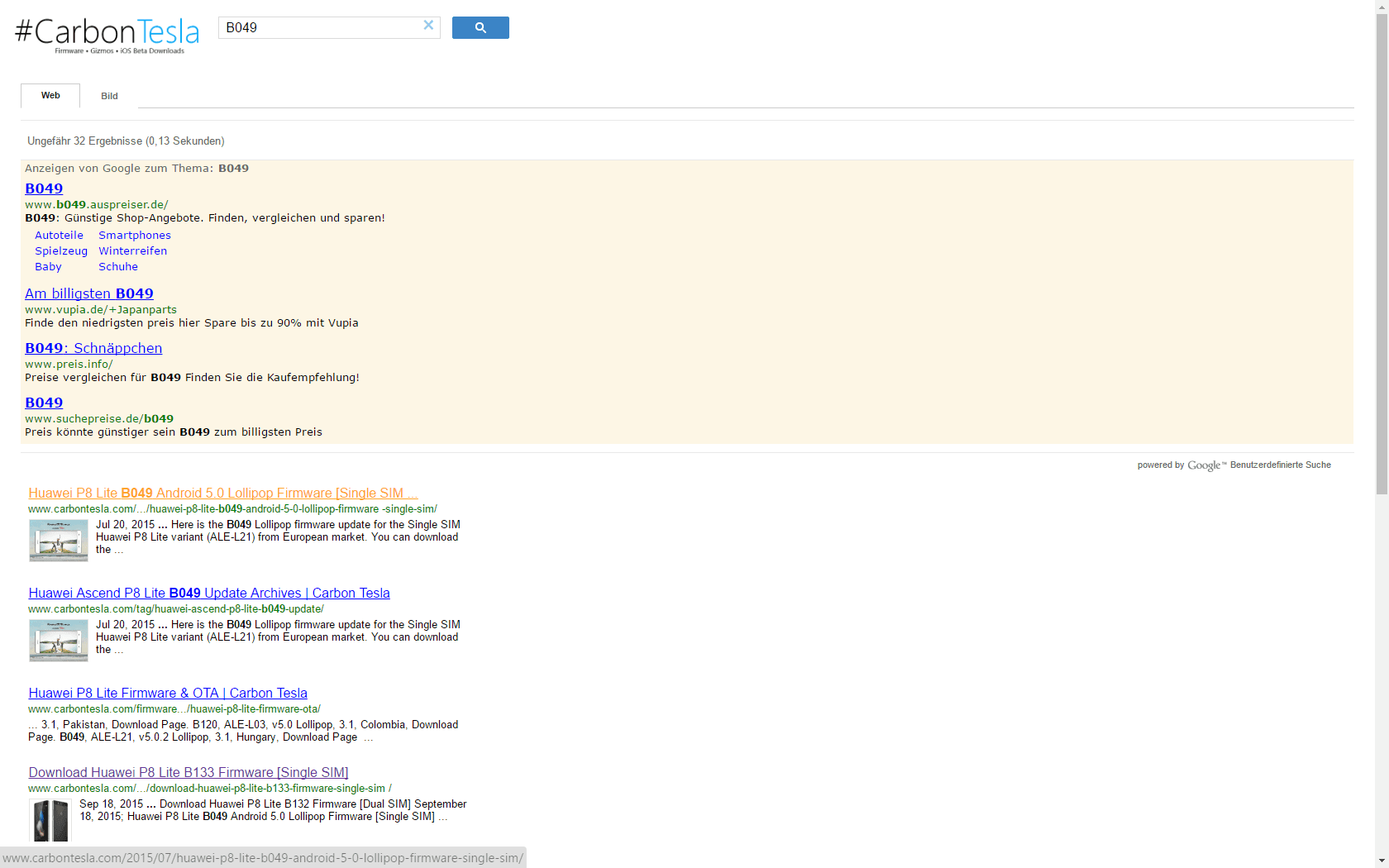Clear the search field with the X icon

[x=428, y=26]
